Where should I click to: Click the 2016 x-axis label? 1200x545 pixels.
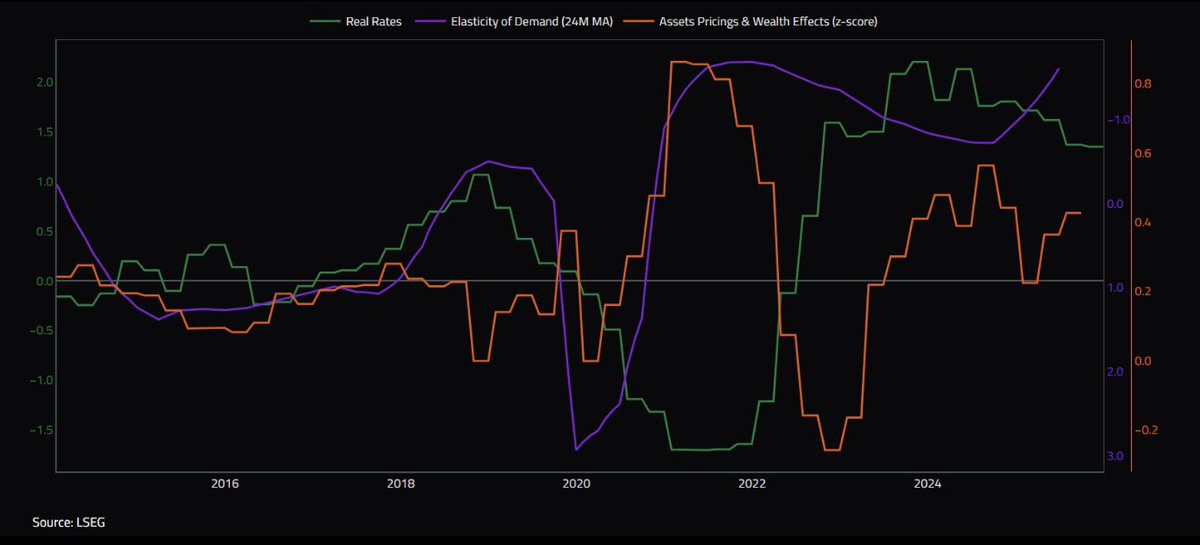pyautogui.click(x=226, y=485)
